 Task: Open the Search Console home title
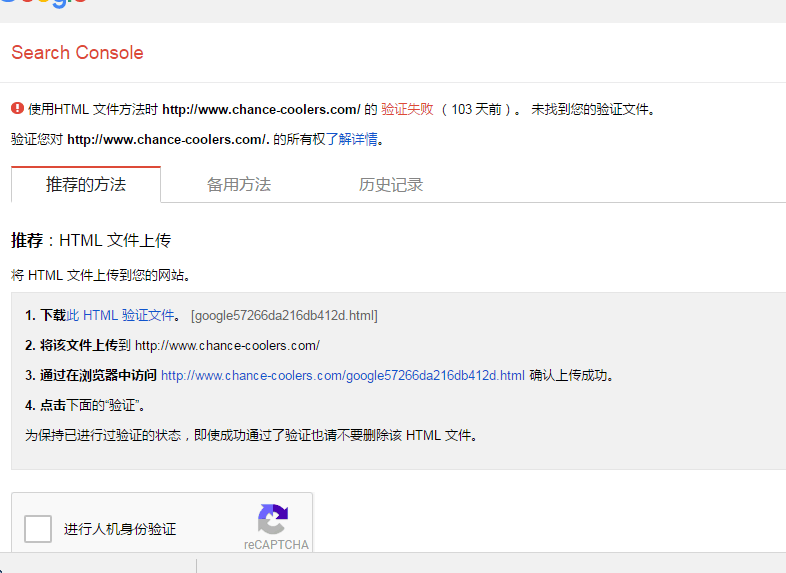tap(77, 53)
